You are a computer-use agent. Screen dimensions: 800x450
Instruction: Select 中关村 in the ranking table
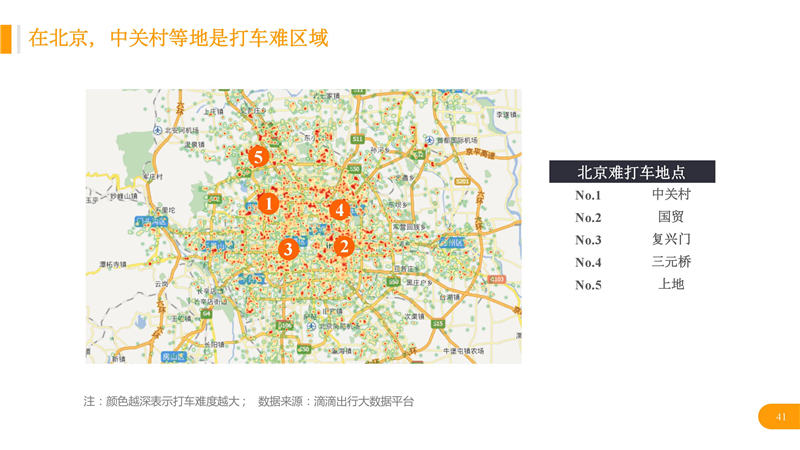click(x=671, y=194)
